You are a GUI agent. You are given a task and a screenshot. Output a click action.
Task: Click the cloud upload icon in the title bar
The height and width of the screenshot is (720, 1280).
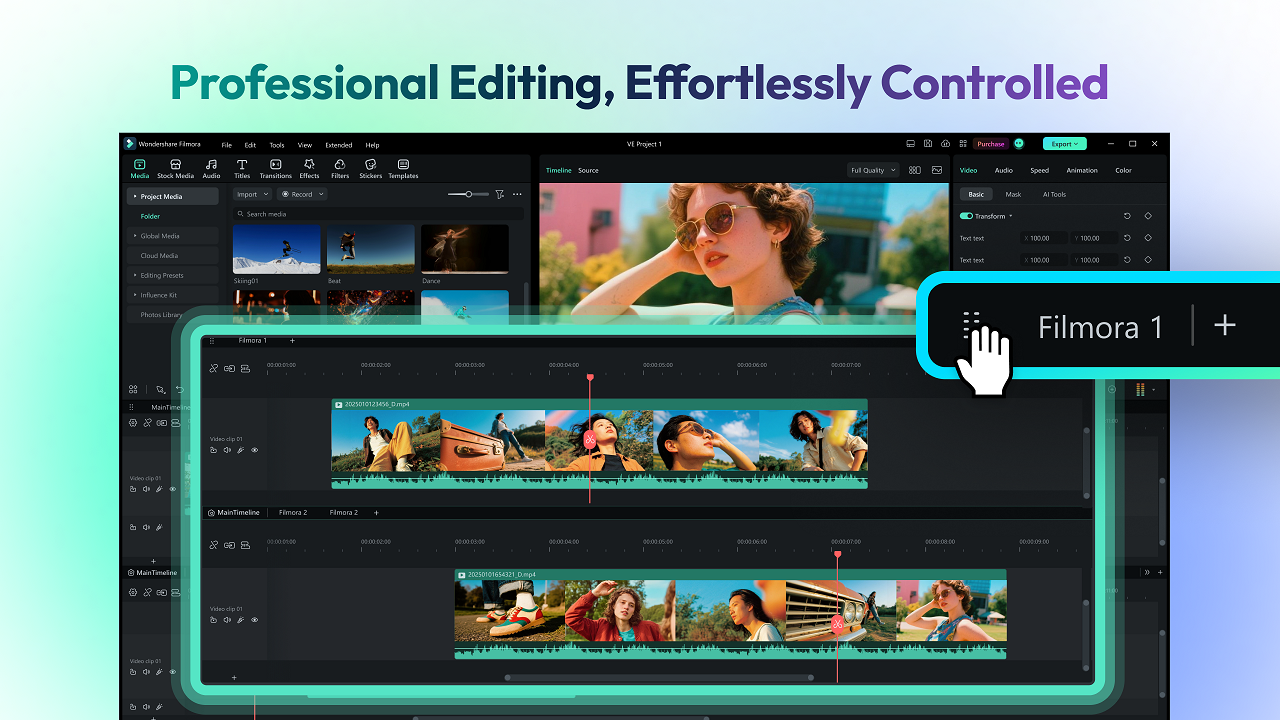click(945, 144)
